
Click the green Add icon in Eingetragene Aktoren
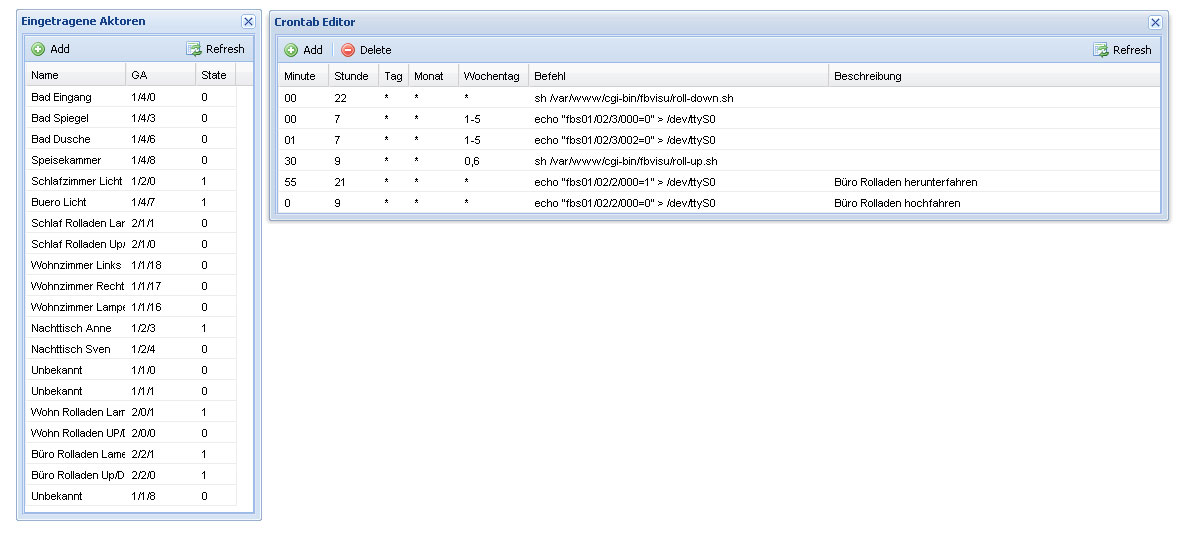[x=38, y=49]
